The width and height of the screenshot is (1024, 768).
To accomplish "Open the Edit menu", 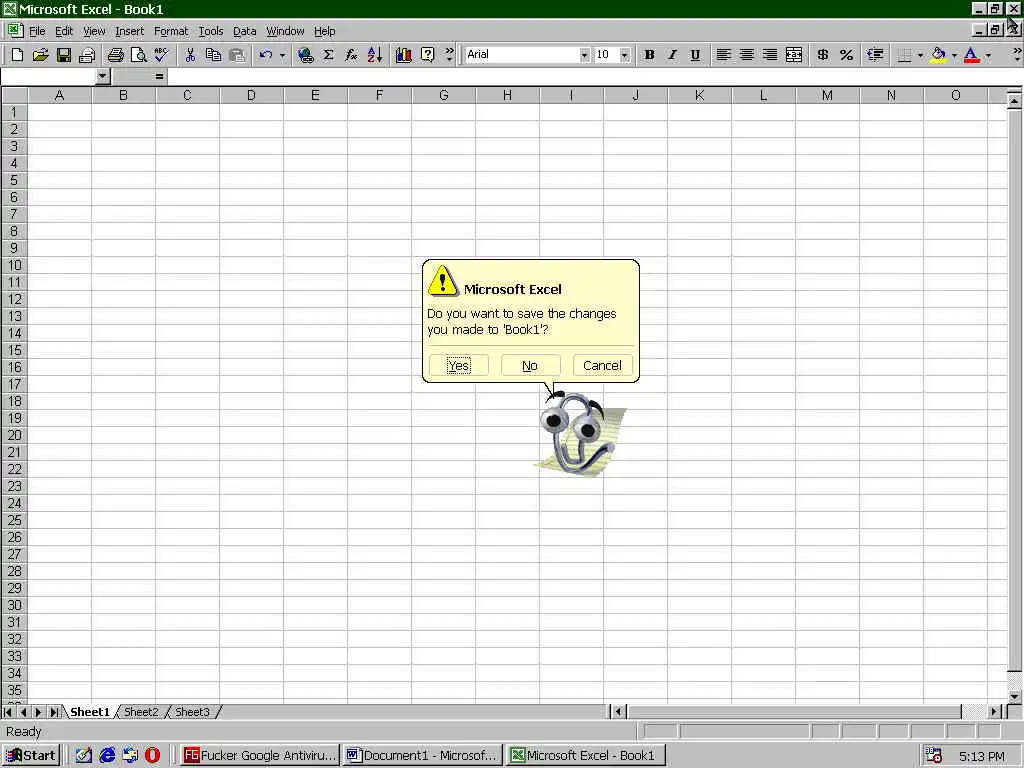I will [x=64, y=31].
